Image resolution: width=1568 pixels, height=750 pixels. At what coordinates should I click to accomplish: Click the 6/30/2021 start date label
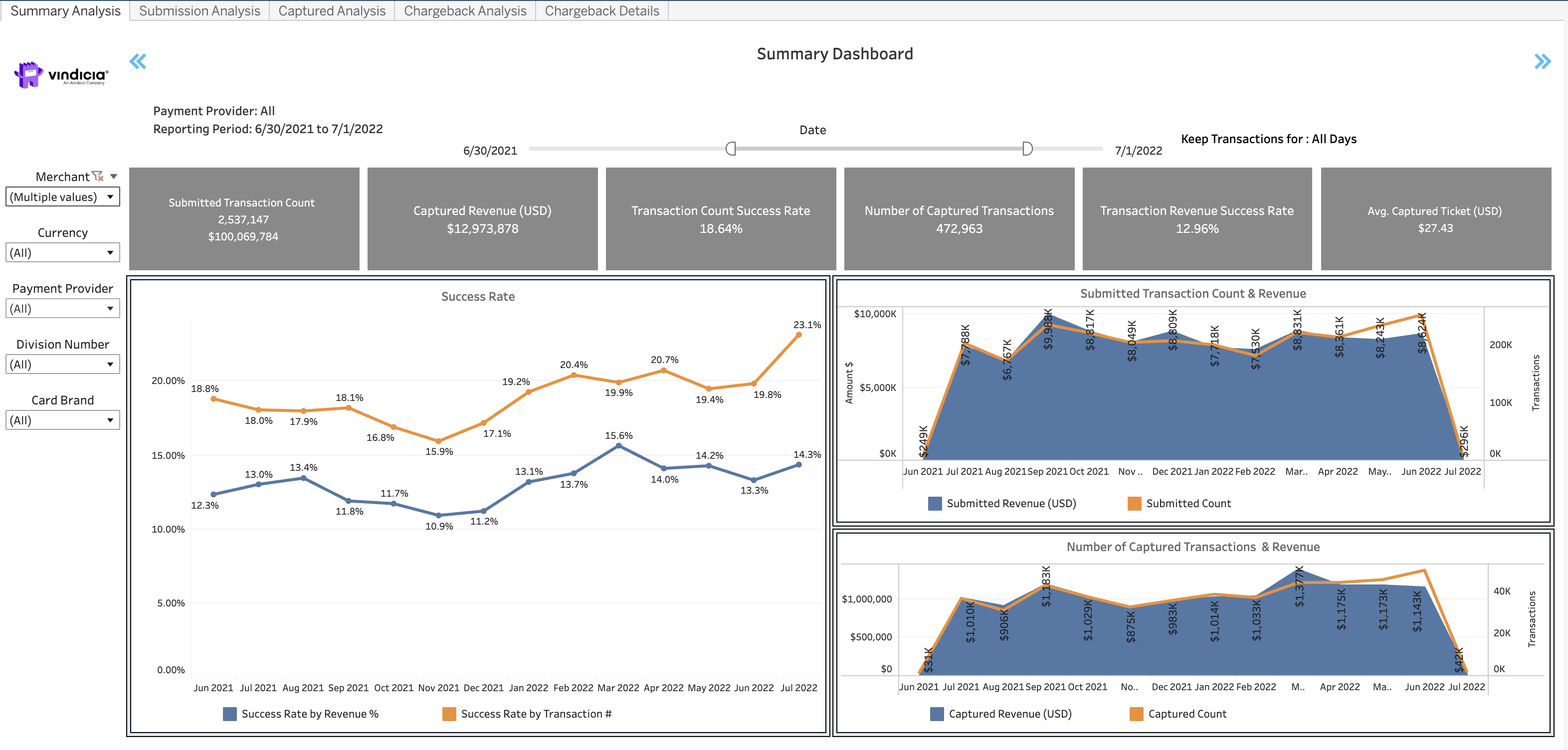pos(490,151)
